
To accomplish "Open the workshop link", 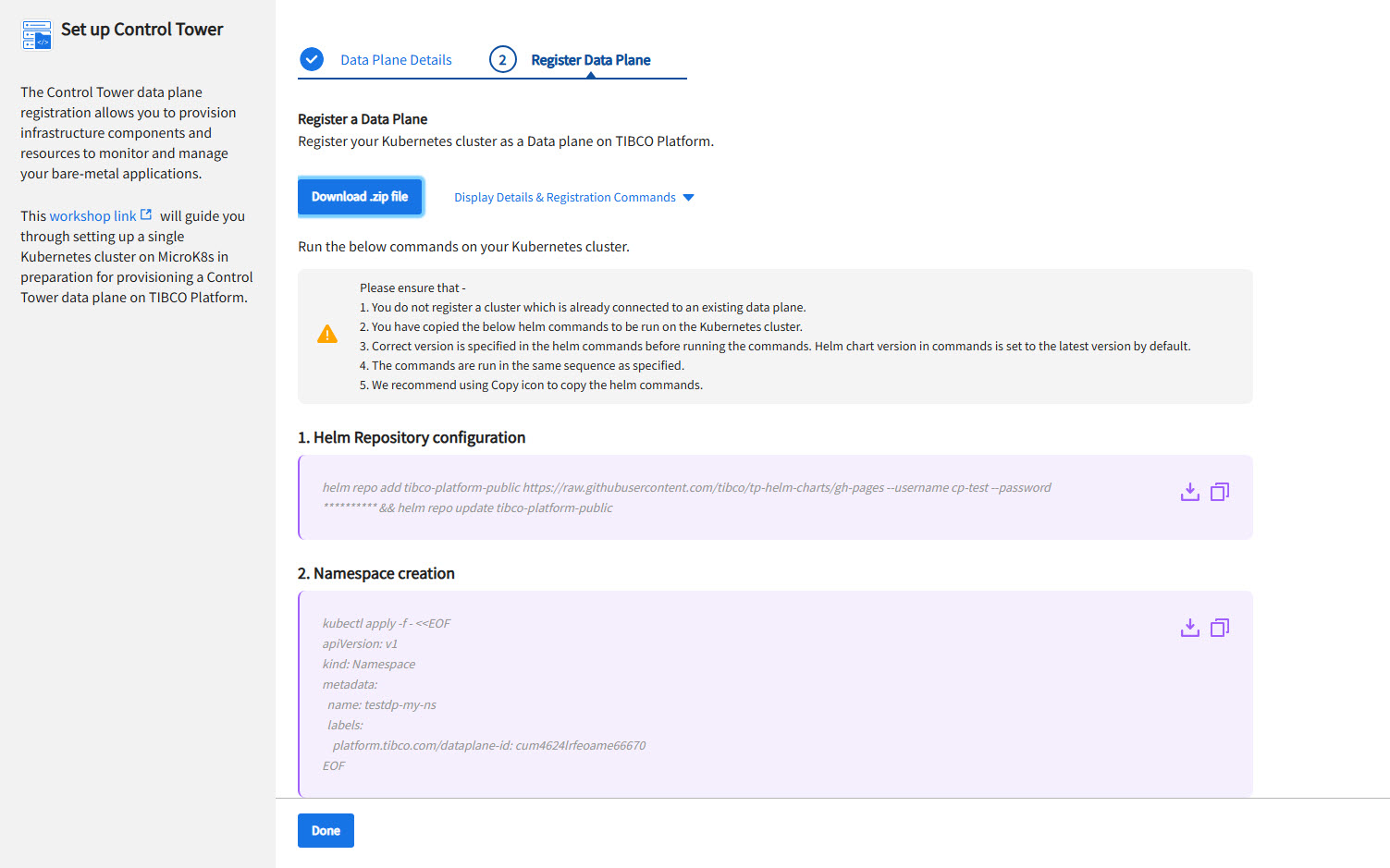I will (92, 215).
